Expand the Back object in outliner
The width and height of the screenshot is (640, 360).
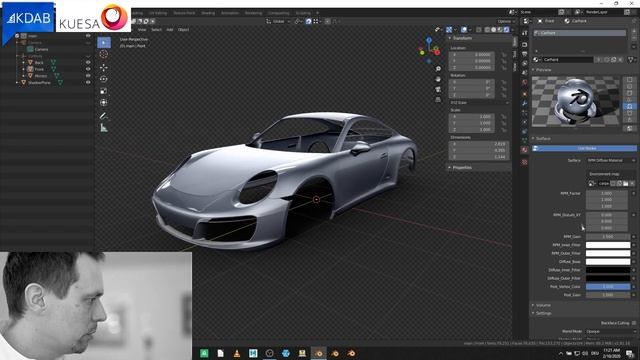point(23,62)
